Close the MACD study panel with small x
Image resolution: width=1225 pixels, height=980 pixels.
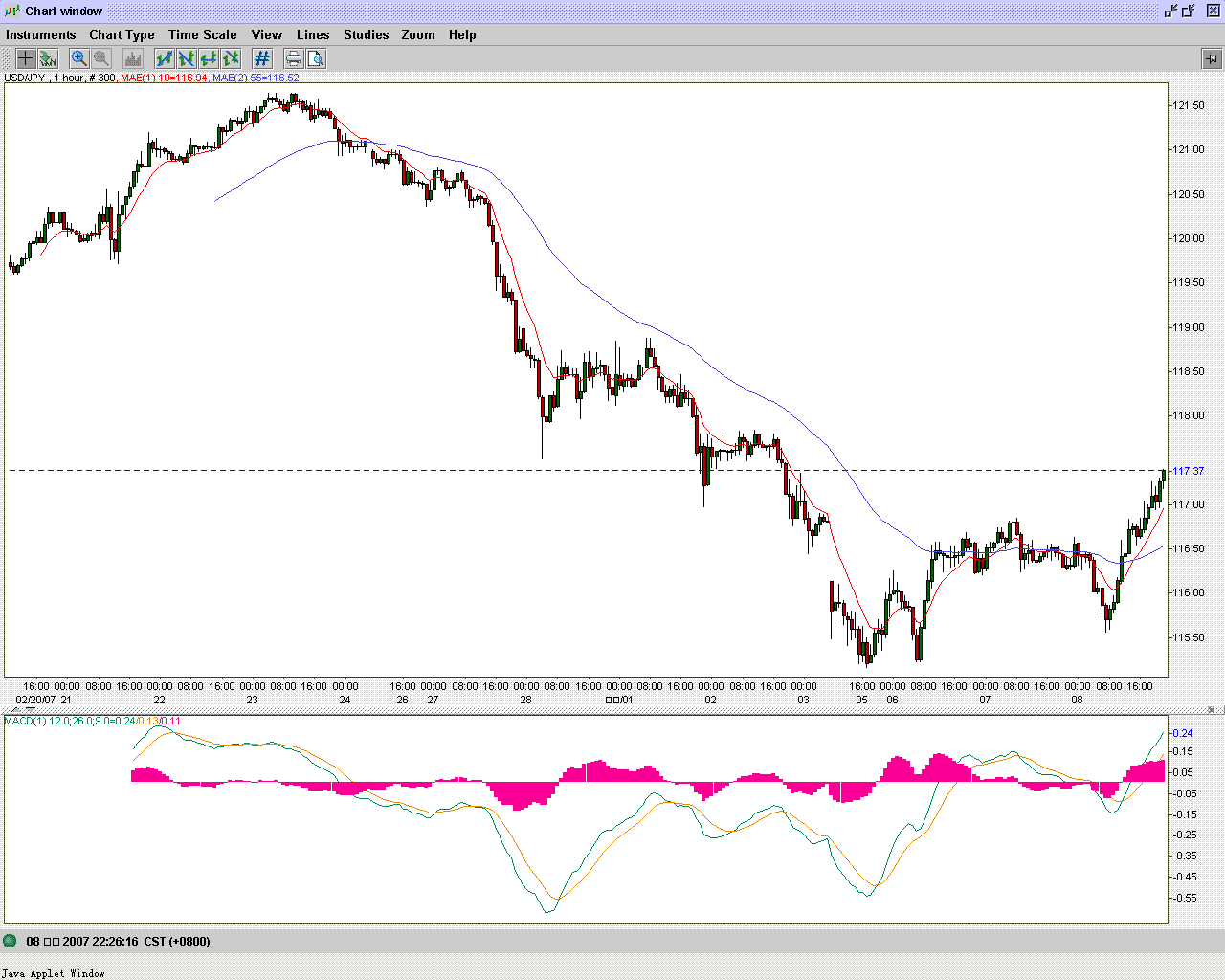pos(1212,710)
